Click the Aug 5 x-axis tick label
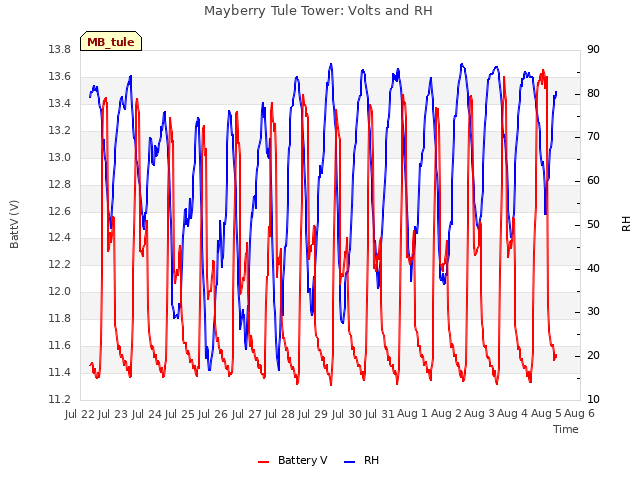Screen dimensions: 640x480 [x=546, y=414]
